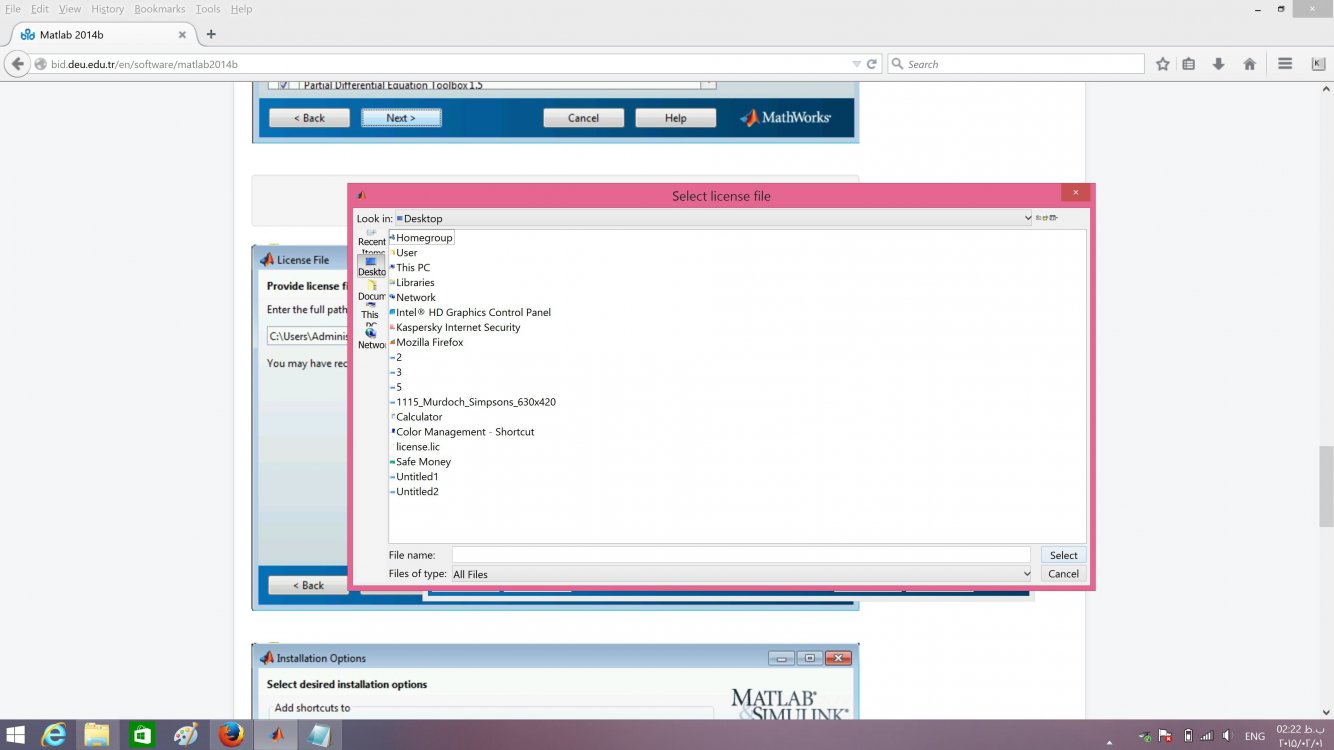Click Cancel in the Select license file dialog
This screenshot has width=1334, height=750.
point(1063,574)
